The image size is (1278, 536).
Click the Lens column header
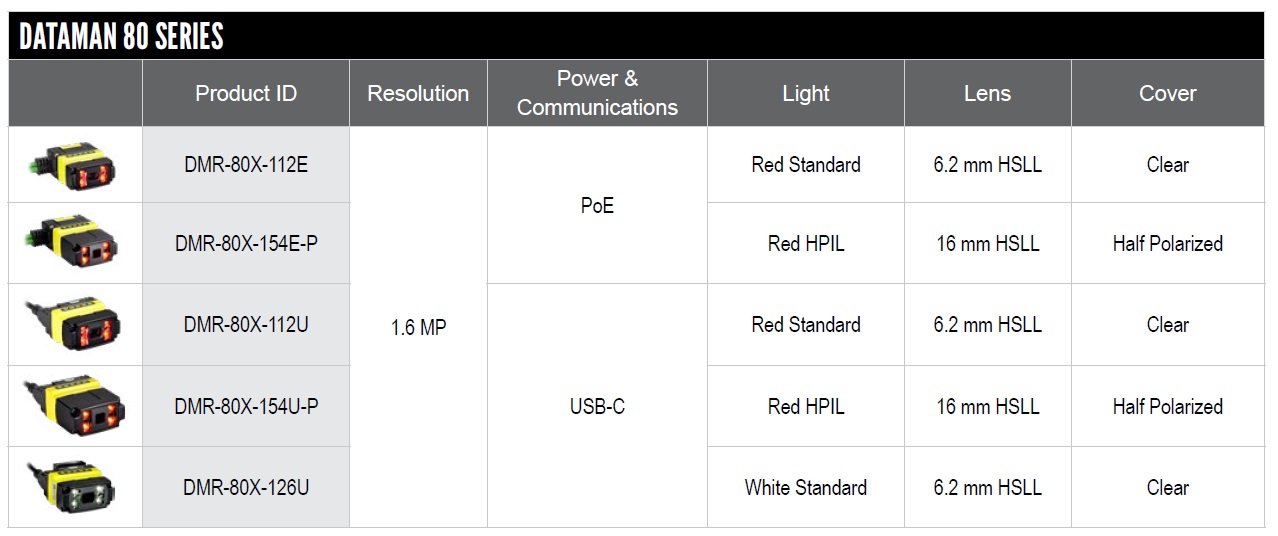pyautogui.click(x=987, y=93)
